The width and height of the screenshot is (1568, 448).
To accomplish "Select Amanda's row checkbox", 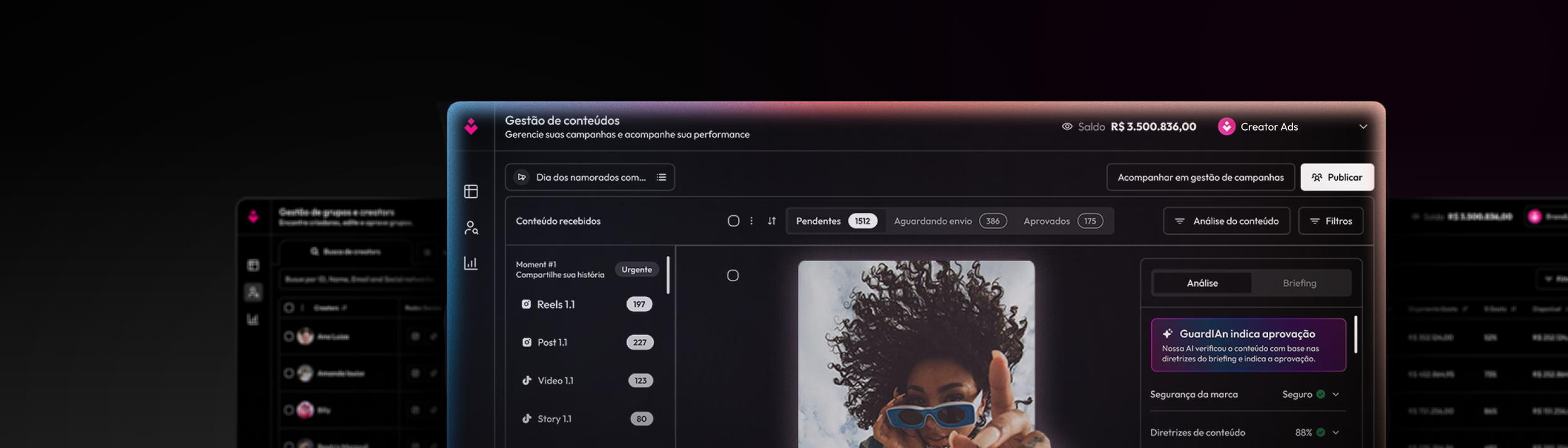I will tap(289, 373).
